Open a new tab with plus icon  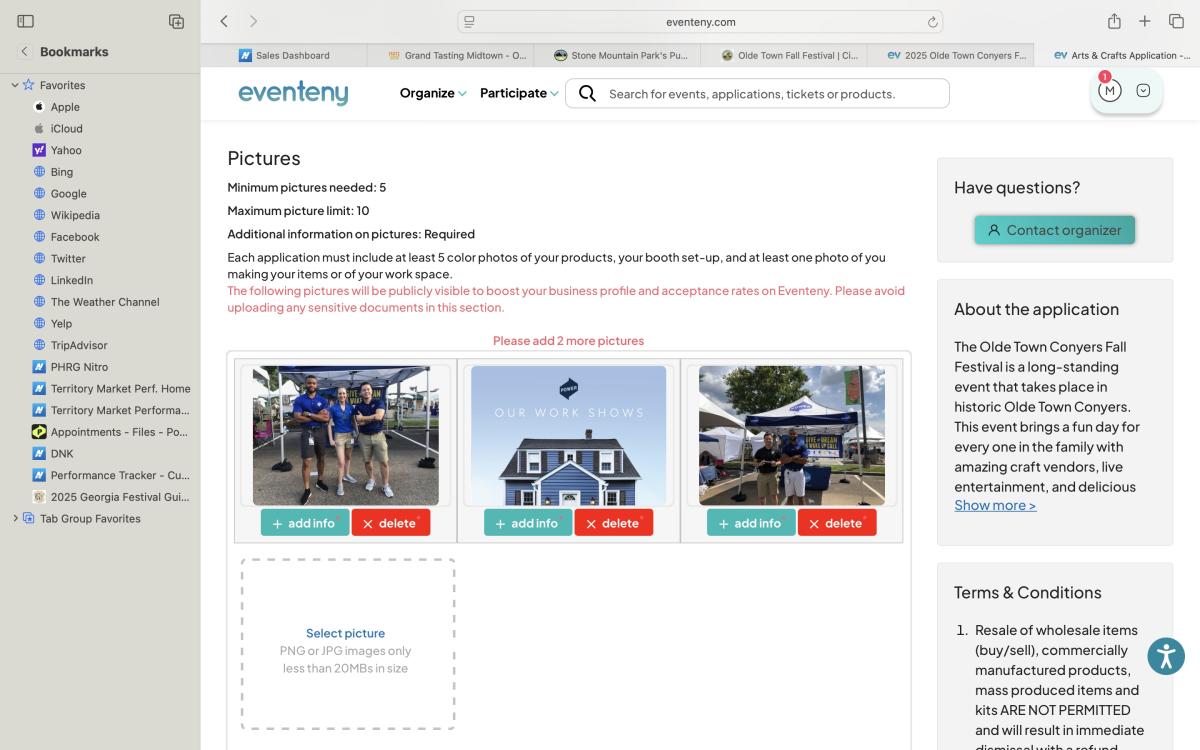[1145, 21]
